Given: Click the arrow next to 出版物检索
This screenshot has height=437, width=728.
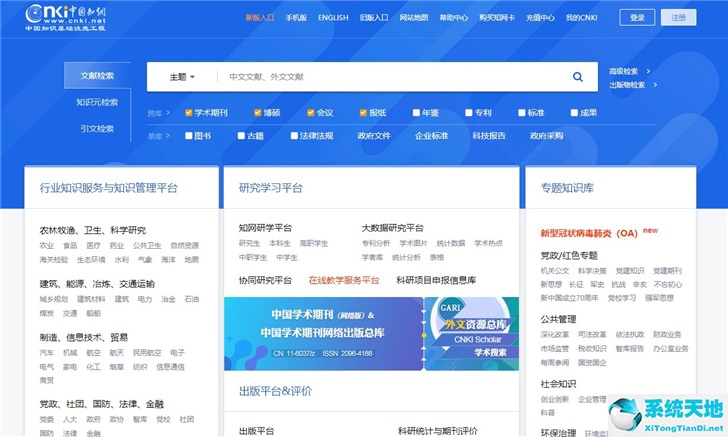Looking at the screenshot, I should coord(655,85).
